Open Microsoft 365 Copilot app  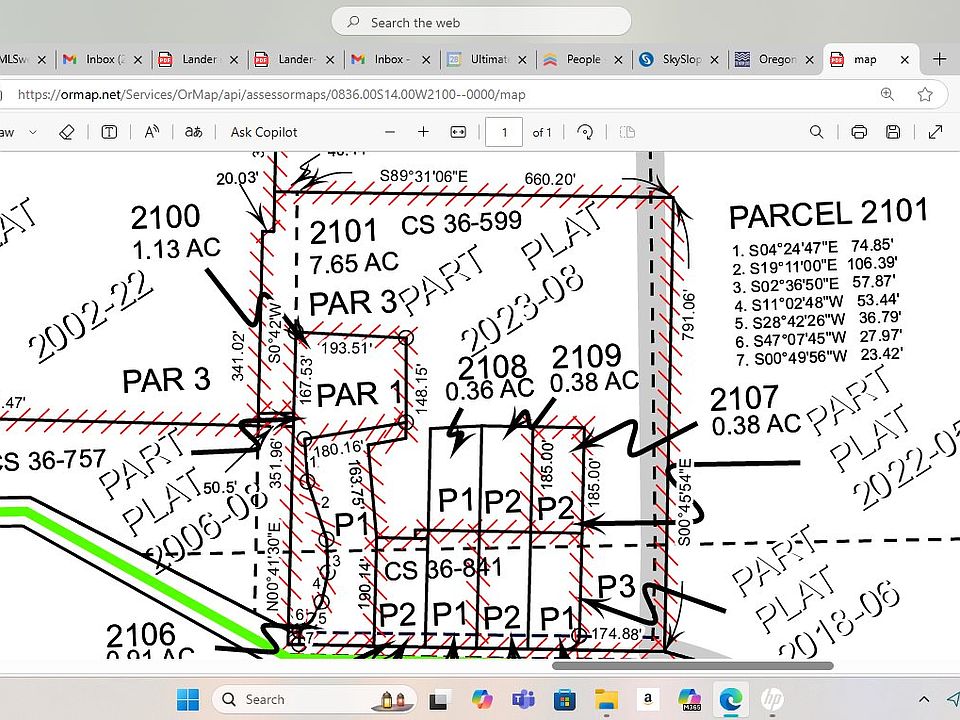tap(689, 699)
